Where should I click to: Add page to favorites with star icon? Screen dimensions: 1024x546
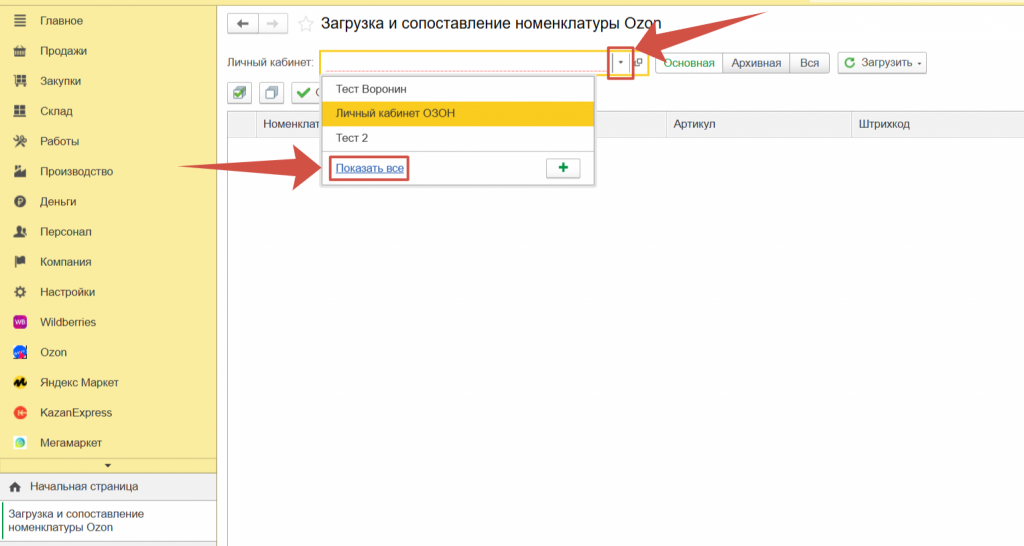click(305, 23)
